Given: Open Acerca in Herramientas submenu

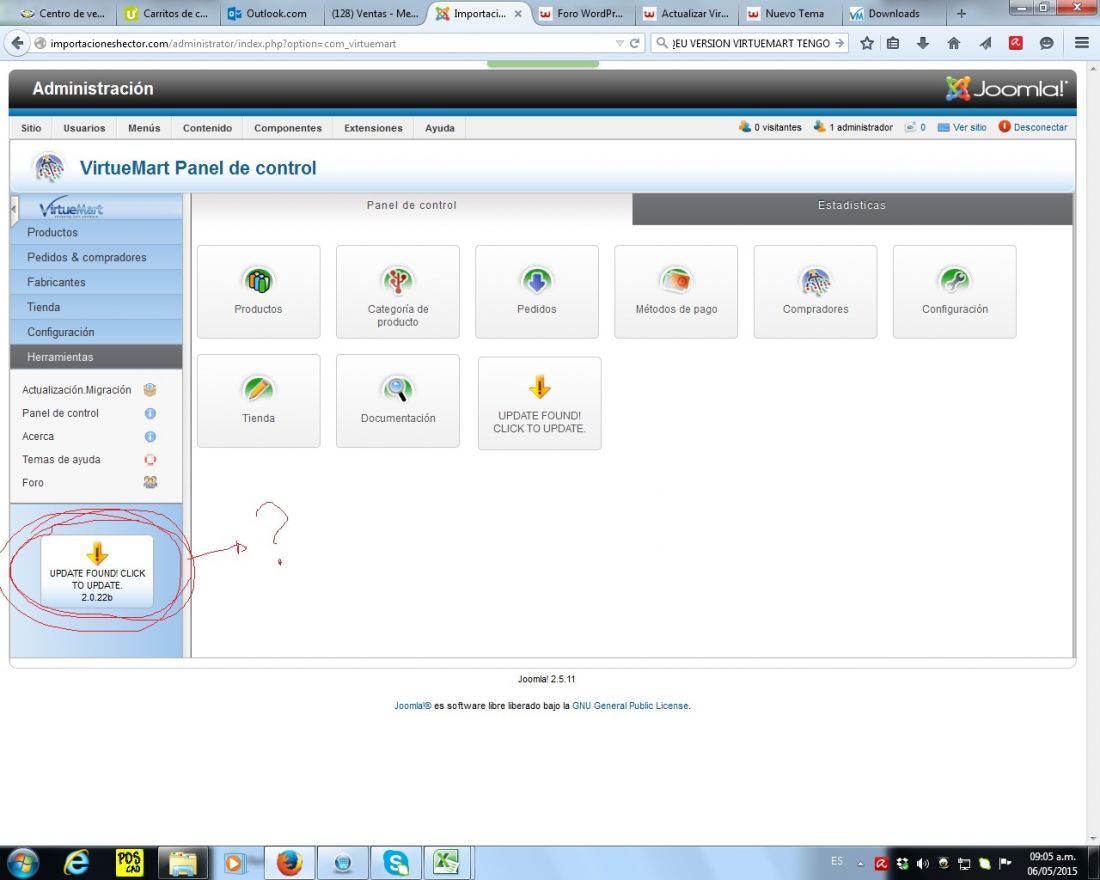Looking at the screenshot, I should [x=38, y=436].
